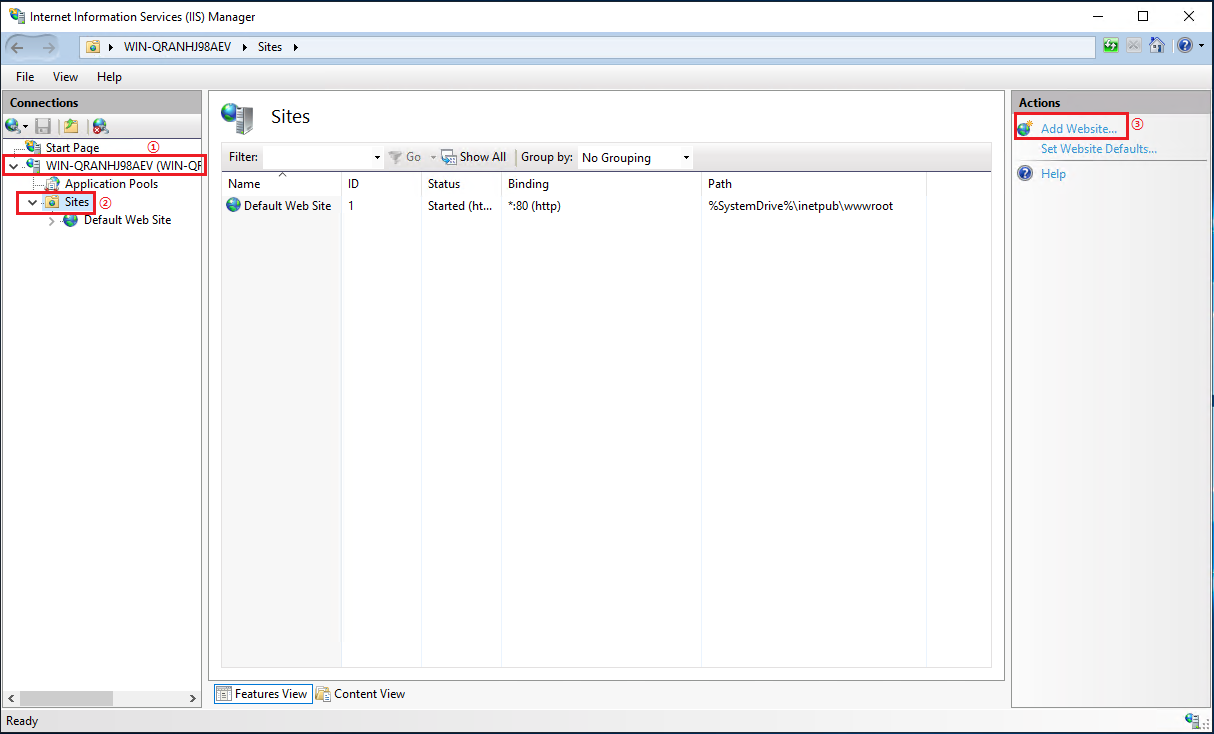Click the Forward navigation arrow

[48, 47]
